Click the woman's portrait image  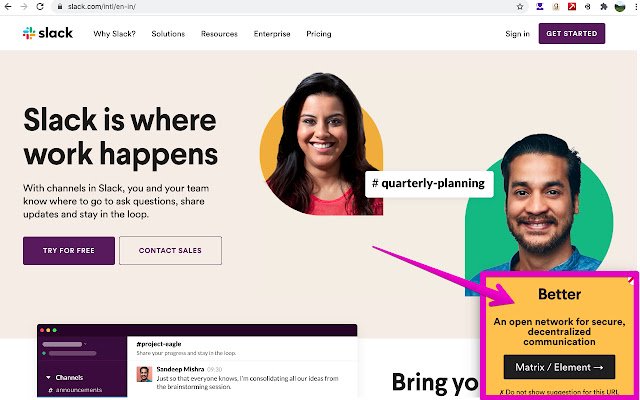pyautogui.click(x=322, y=145)
